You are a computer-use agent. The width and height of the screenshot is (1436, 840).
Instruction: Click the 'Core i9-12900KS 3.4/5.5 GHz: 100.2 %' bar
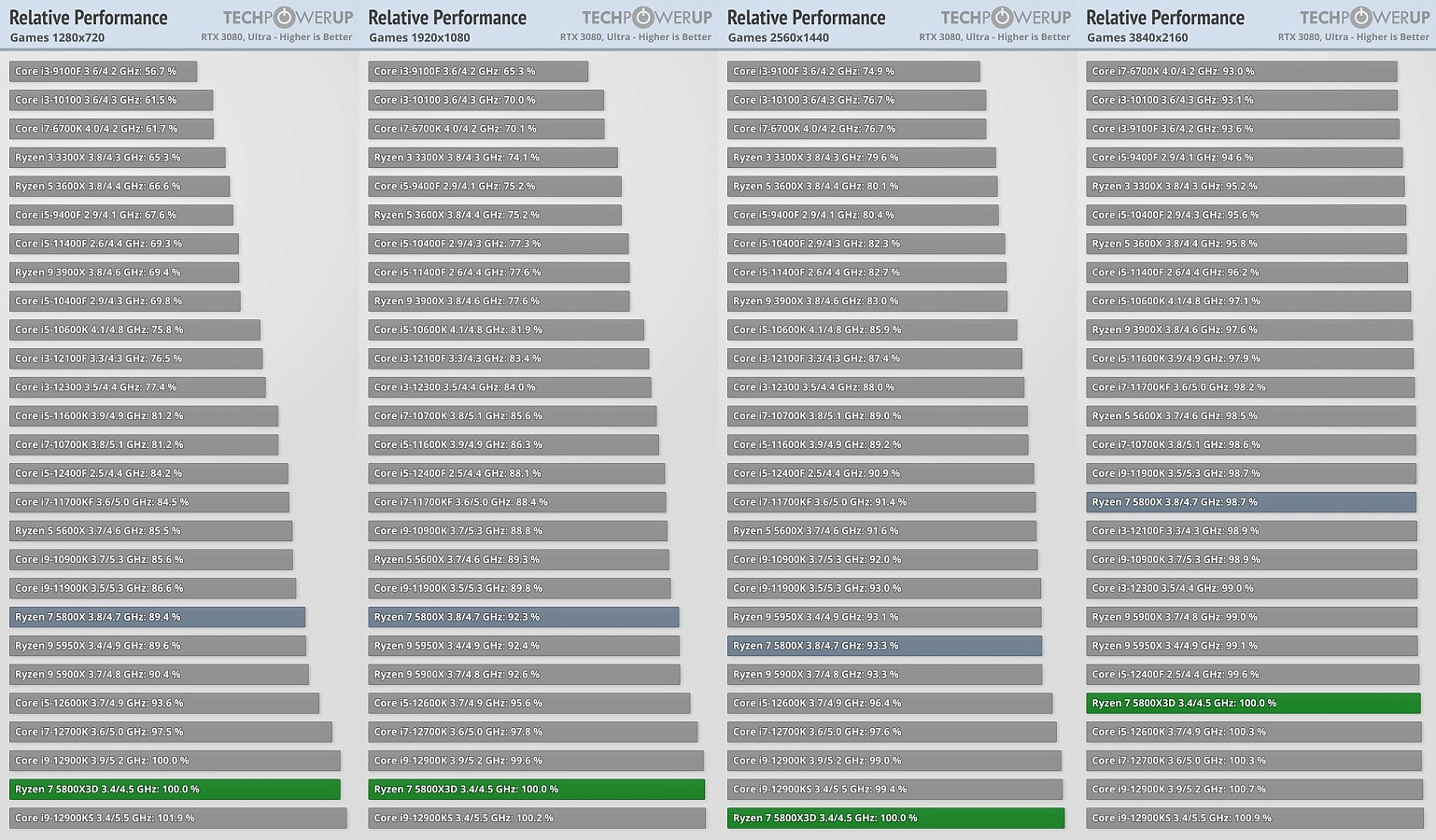tap(537, 819)
